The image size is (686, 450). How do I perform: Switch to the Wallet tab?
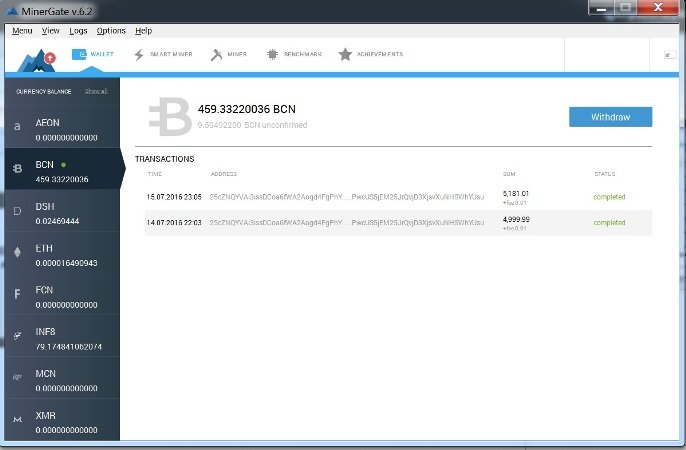93,54
